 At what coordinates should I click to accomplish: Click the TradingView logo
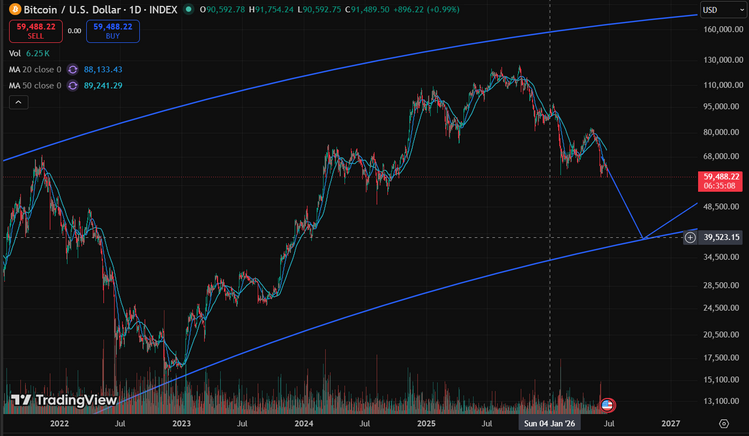point(64,400)
